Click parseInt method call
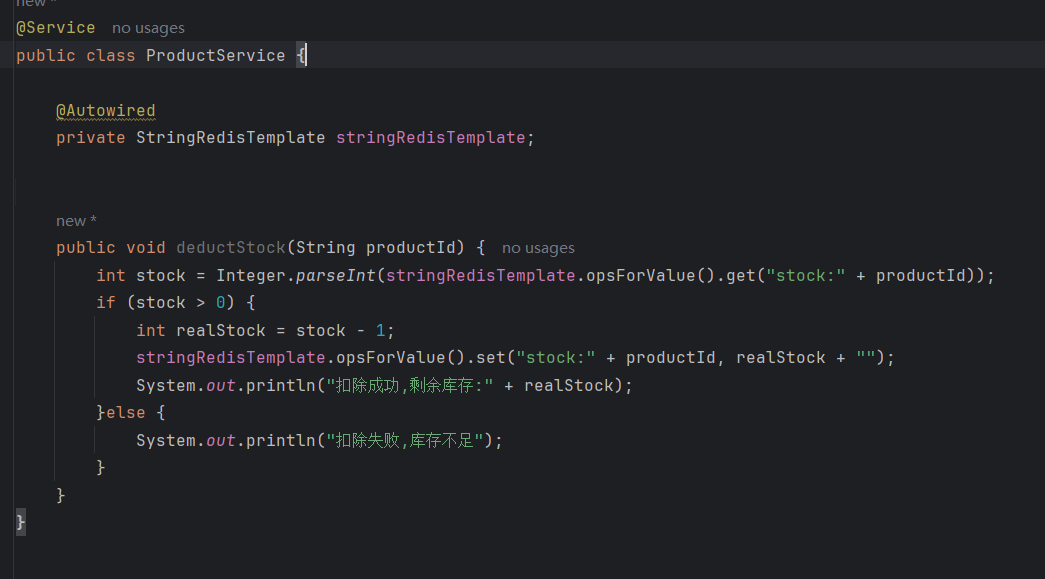The height and width of the screenshot is (579, 1045). tap(336, 276)
